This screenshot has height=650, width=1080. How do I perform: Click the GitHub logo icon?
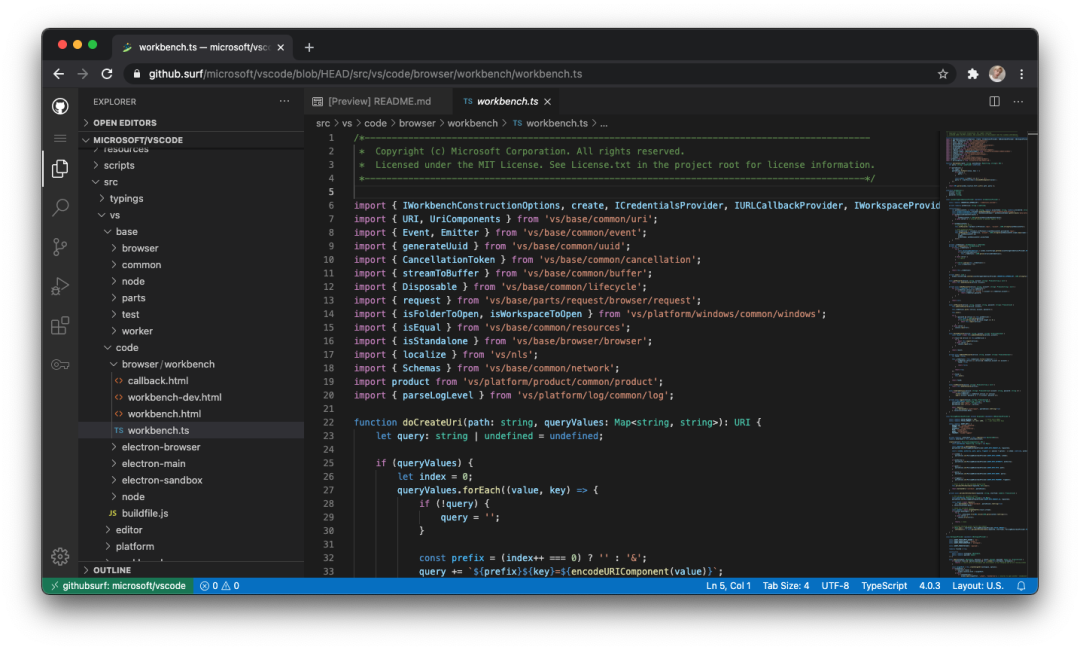61,106
